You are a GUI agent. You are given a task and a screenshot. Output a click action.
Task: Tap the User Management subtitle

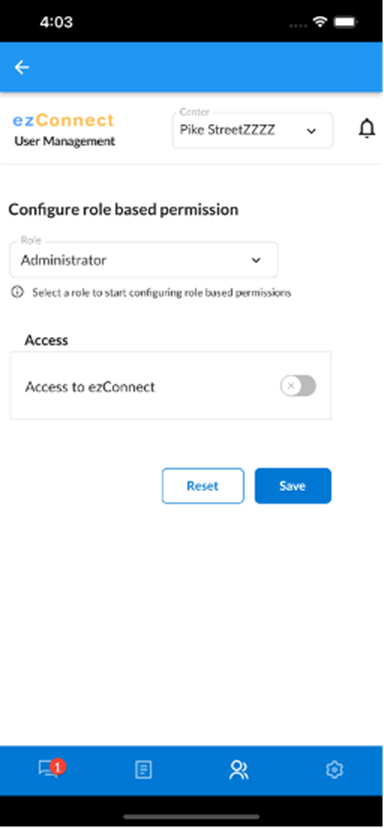(64, 142)
